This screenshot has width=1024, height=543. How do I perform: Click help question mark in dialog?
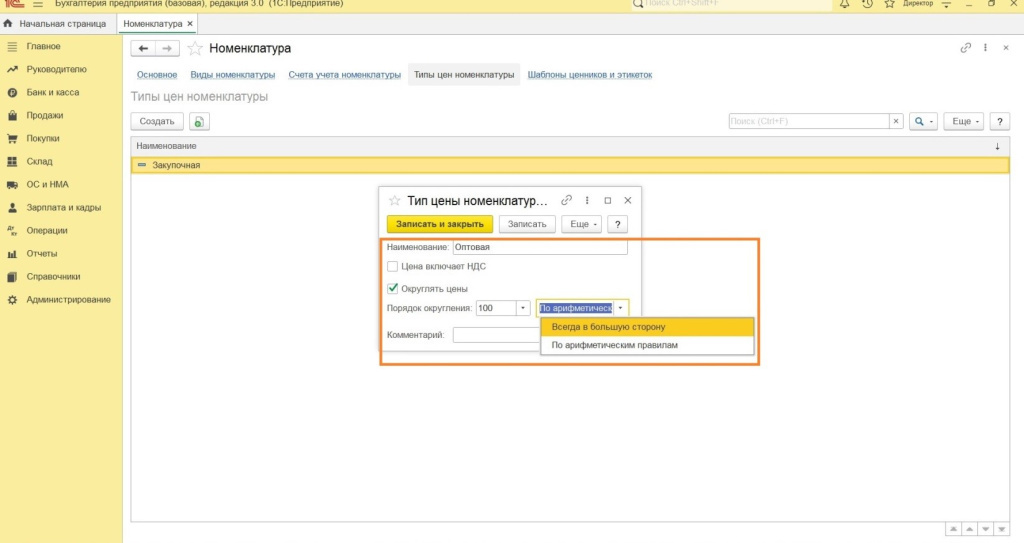(x=620, y=224)
